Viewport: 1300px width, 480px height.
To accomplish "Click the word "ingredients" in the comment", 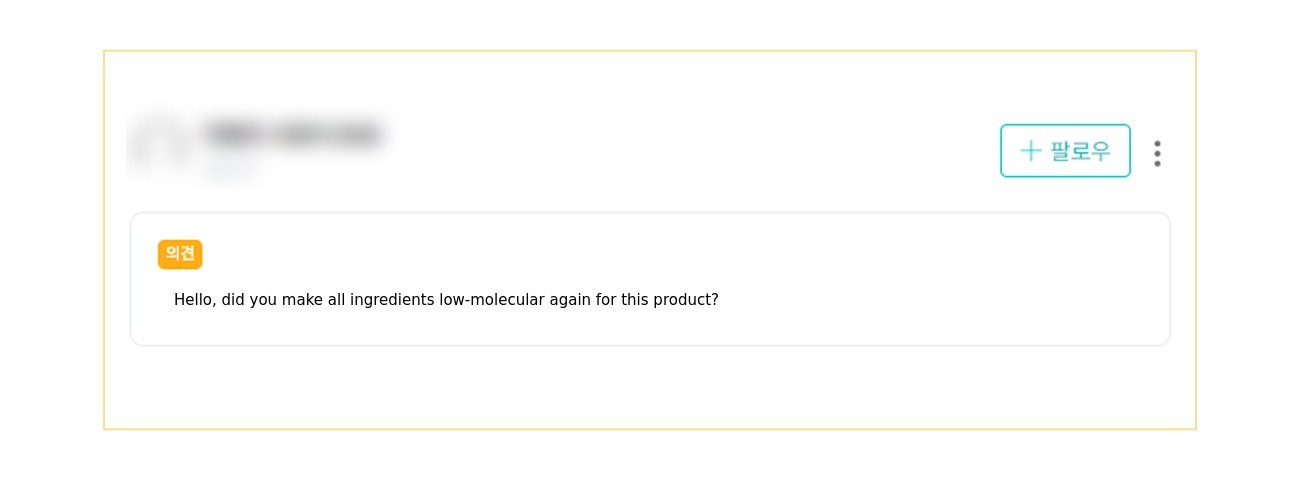I will pyautogui.click(x=392, y=299).
